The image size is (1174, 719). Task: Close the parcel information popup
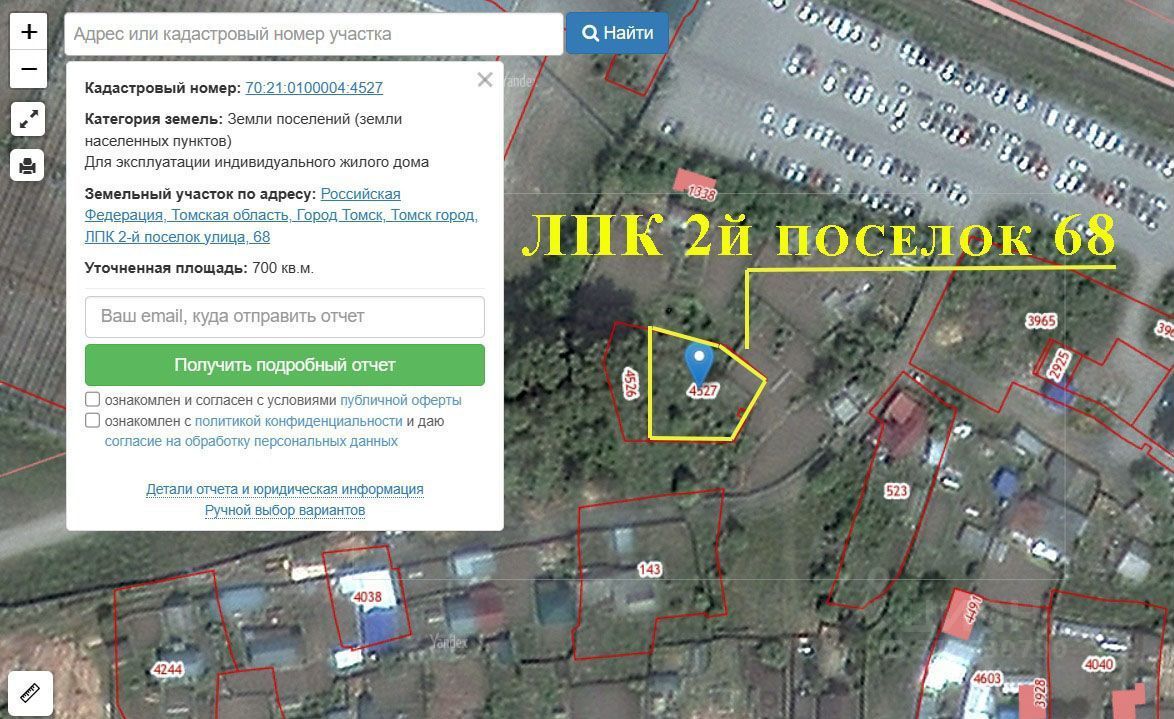(x=485, y=79)
